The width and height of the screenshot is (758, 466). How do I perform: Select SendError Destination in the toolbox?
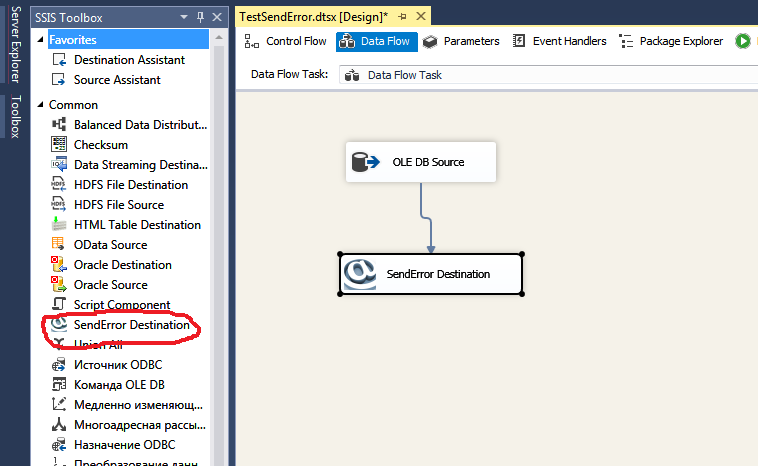click(x=130, y=325)
